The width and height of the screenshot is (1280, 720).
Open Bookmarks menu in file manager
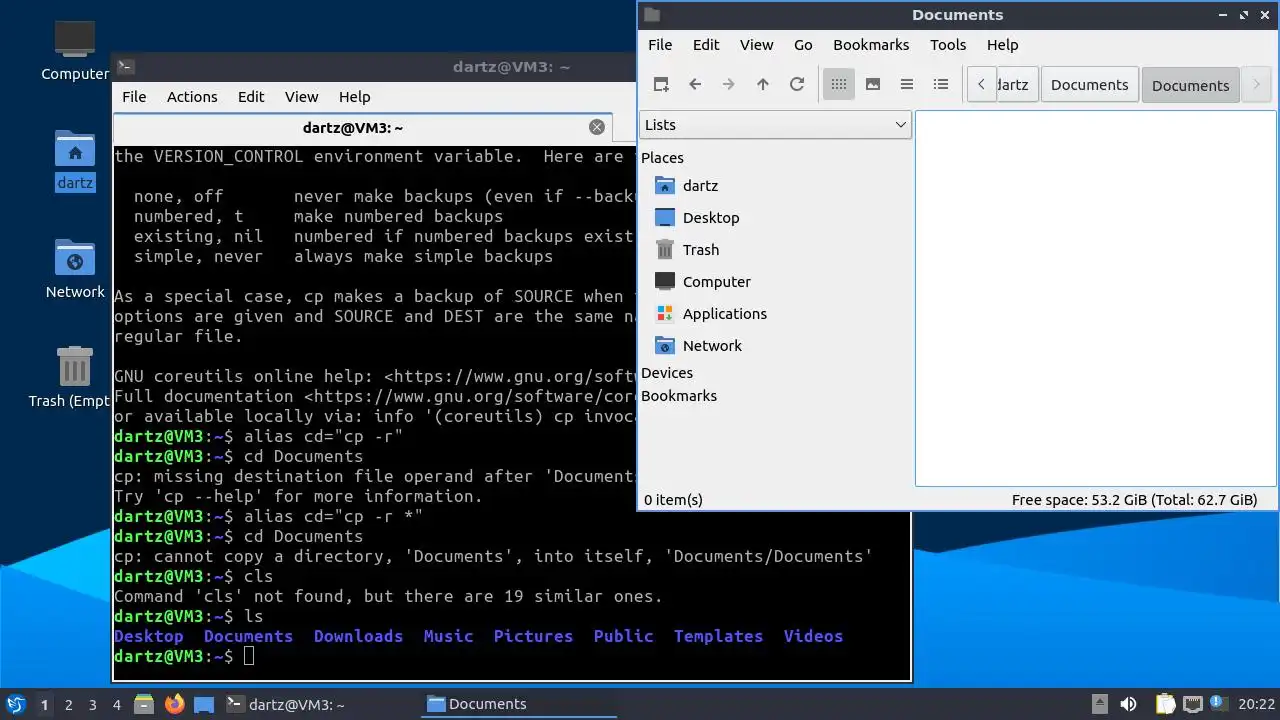click(871, 45)
